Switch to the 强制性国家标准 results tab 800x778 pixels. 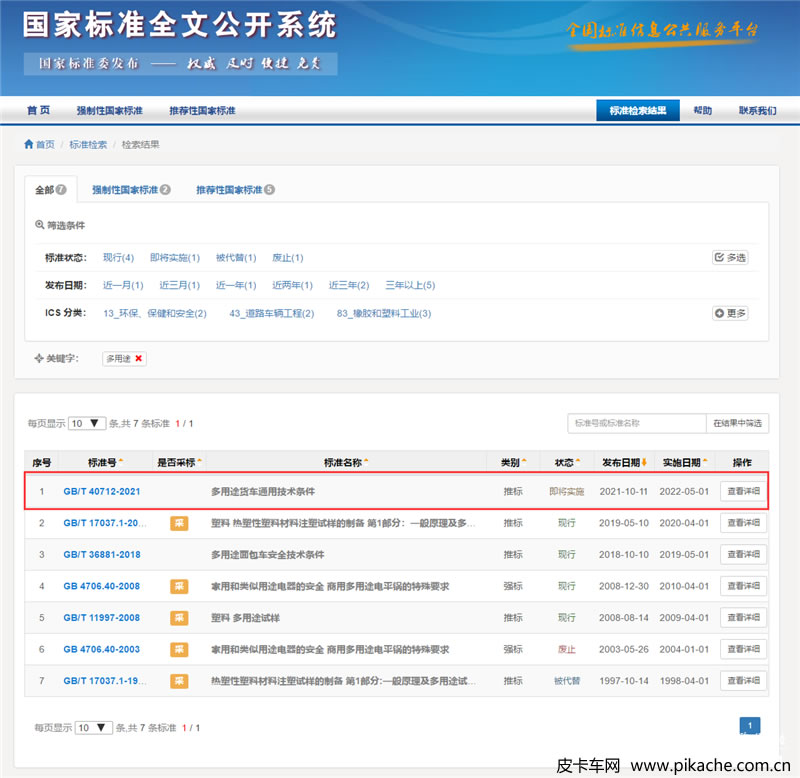(x=131, y=190)
